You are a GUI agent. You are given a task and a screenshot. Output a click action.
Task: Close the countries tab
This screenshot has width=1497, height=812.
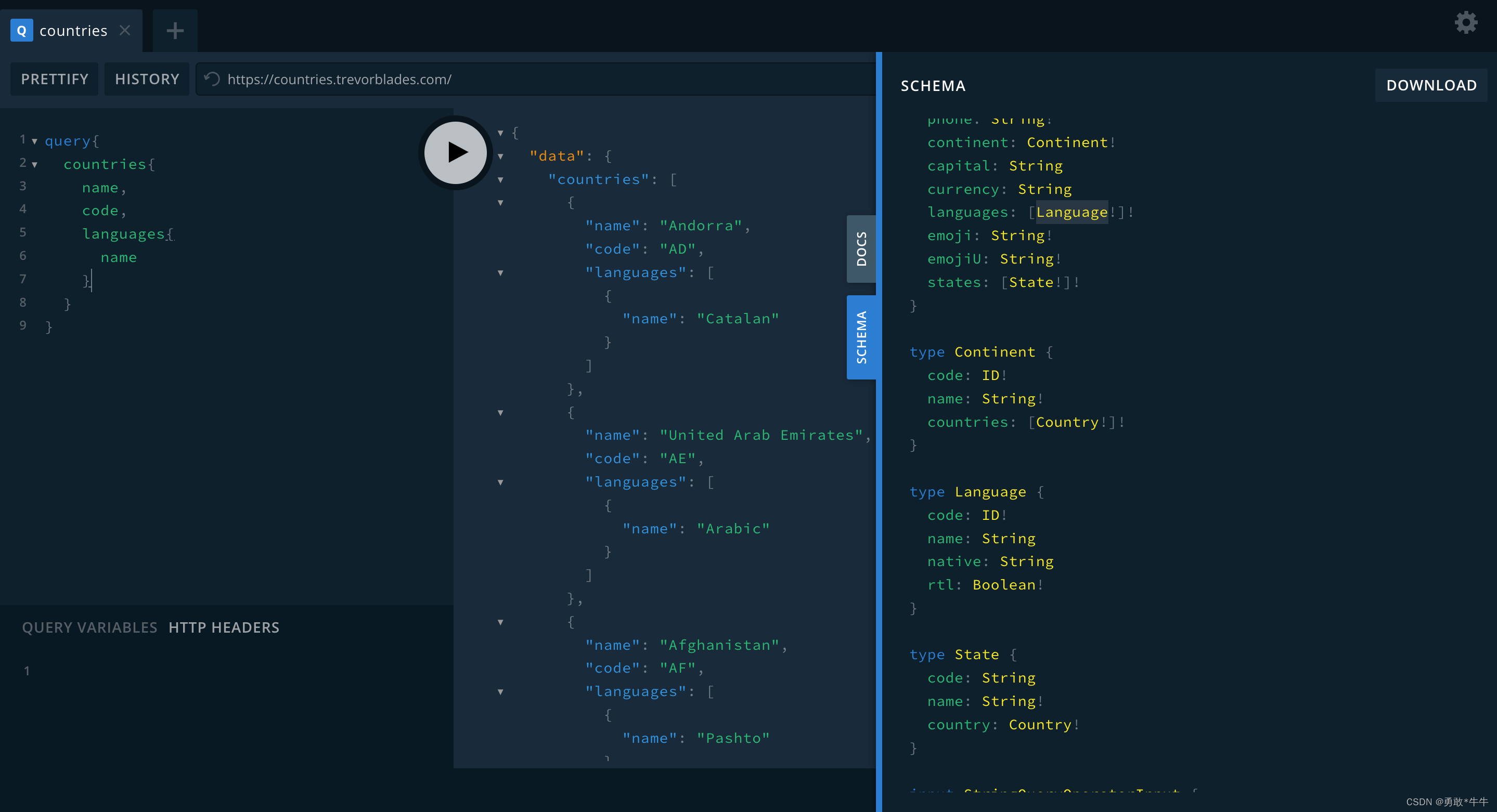(x=124, y=30)
